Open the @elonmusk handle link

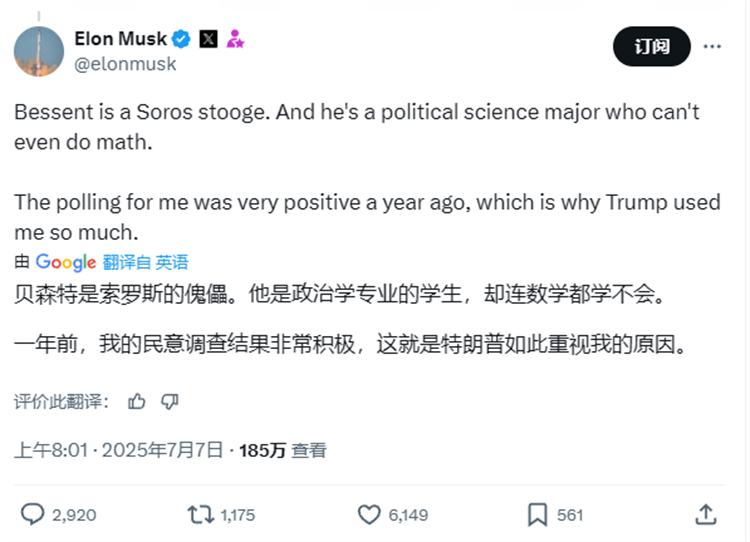(x=125, y=64)
